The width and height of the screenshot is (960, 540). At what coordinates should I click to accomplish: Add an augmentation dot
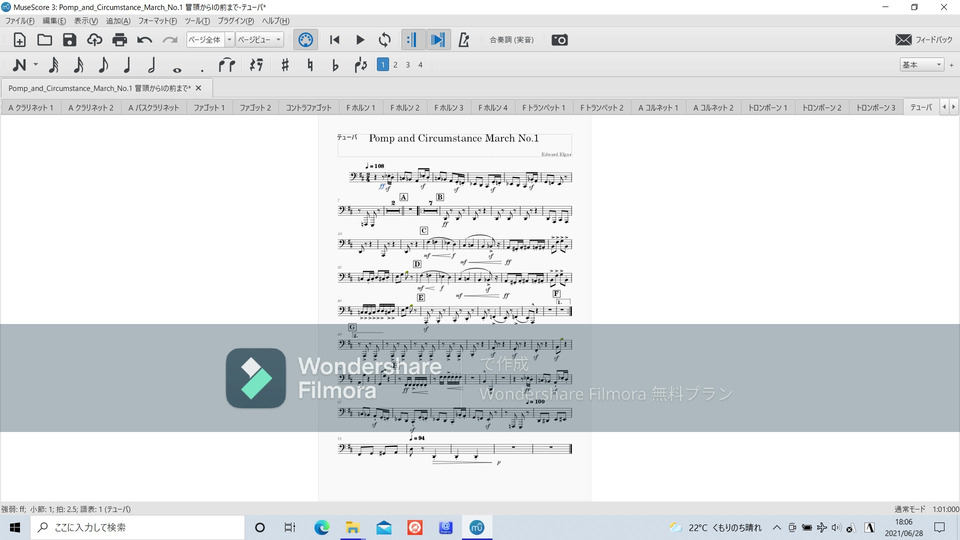tap(202, 68)
